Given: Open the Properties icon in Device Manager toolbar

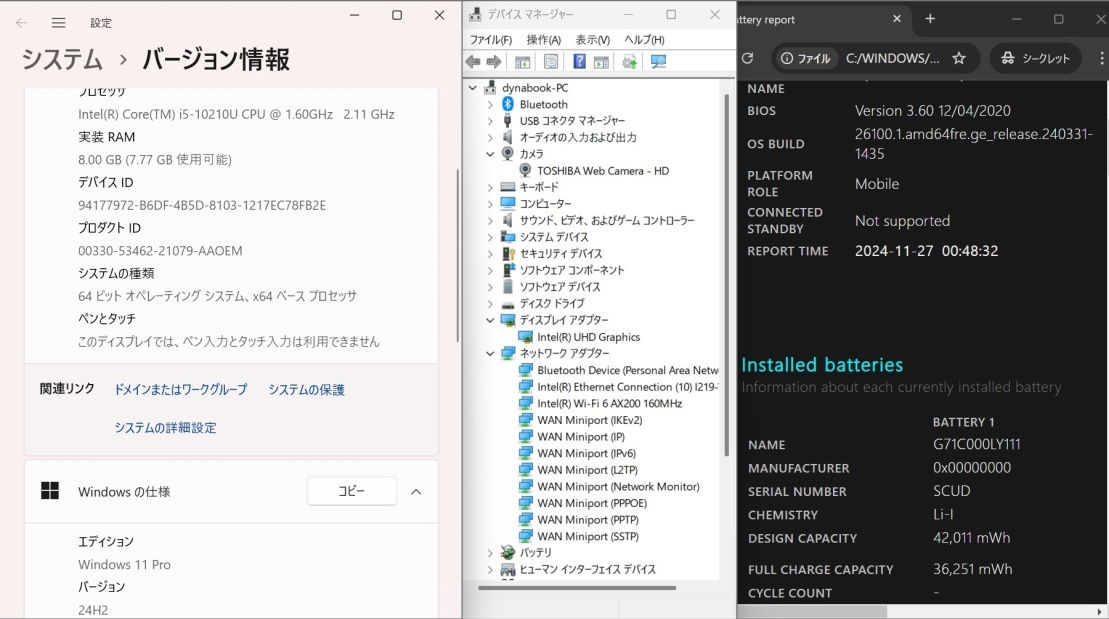Looking at the screenshot, I should [x=551, y=62].
